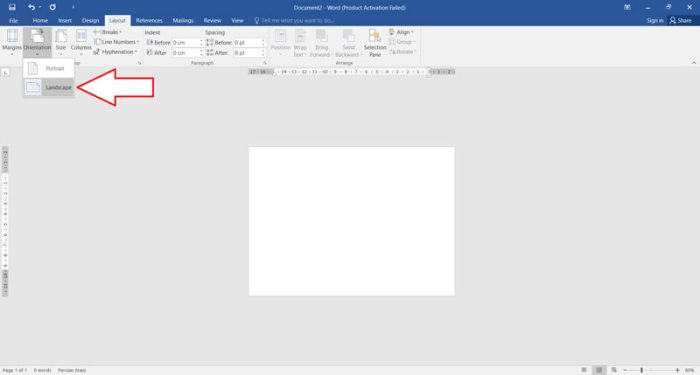Switch to the Design tab

90,21
